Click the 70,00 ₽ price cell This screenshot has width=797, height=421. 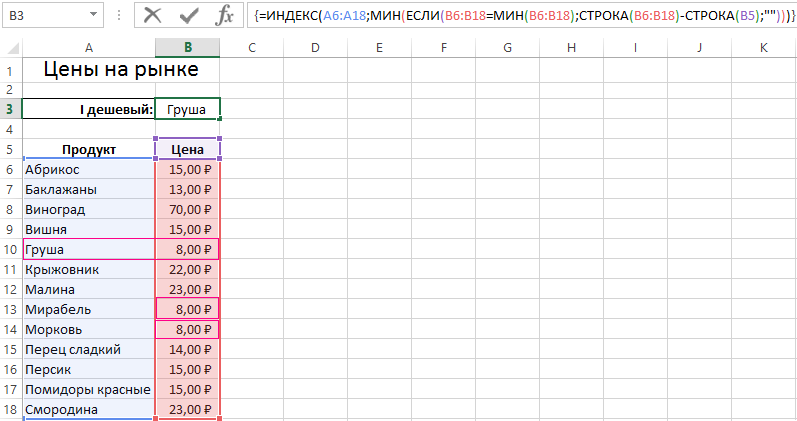pyautogui.click(x=188, y=209)
